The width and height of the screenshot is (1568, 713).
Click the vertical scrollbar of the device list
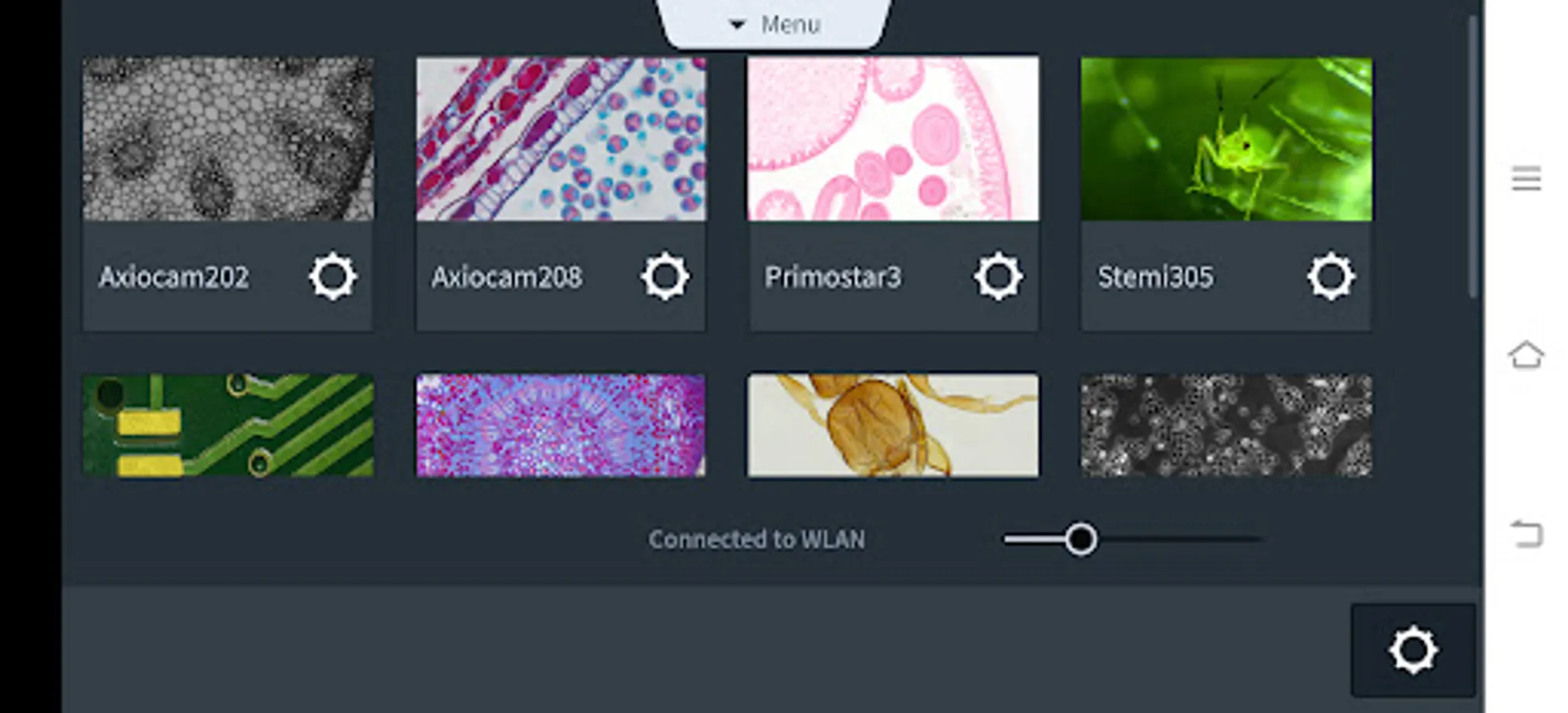[1473, 157]
